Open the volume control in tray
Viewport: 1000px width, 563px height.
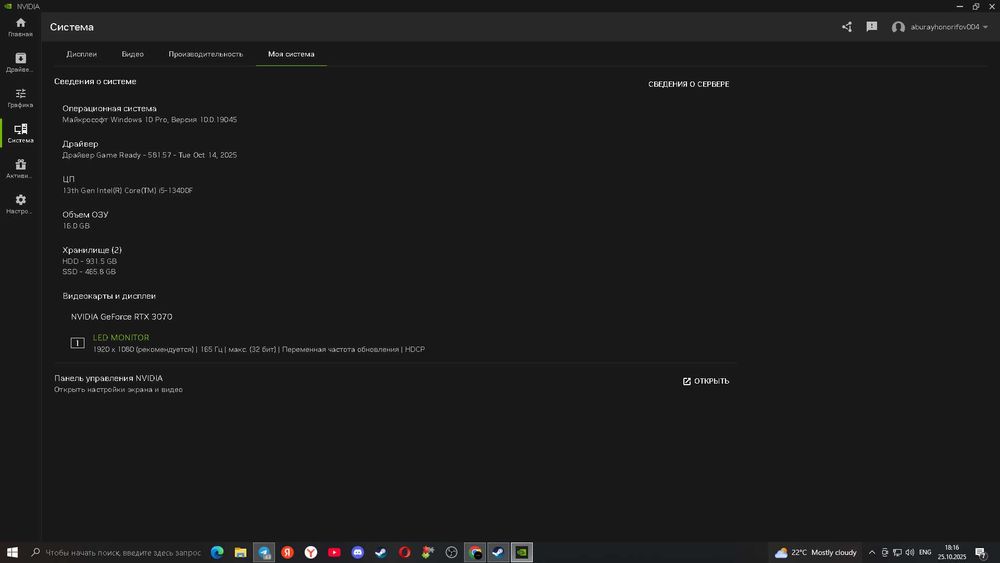click(910, 552)
